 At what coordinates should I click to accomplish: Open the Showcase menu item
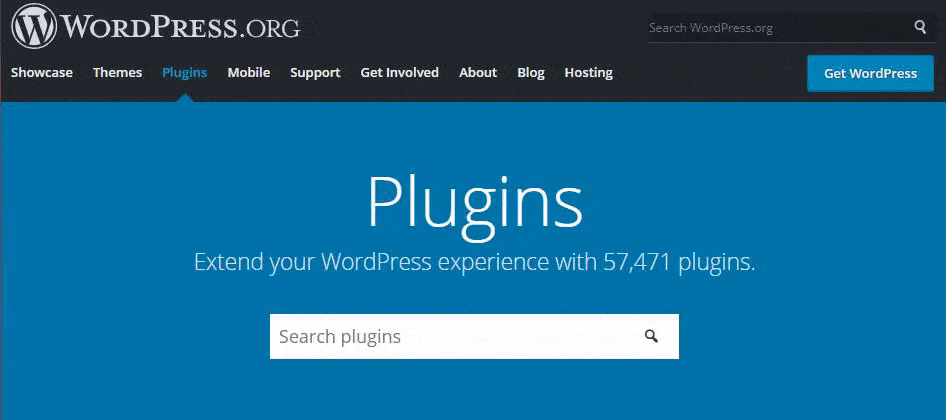click(x=42, y=73)
